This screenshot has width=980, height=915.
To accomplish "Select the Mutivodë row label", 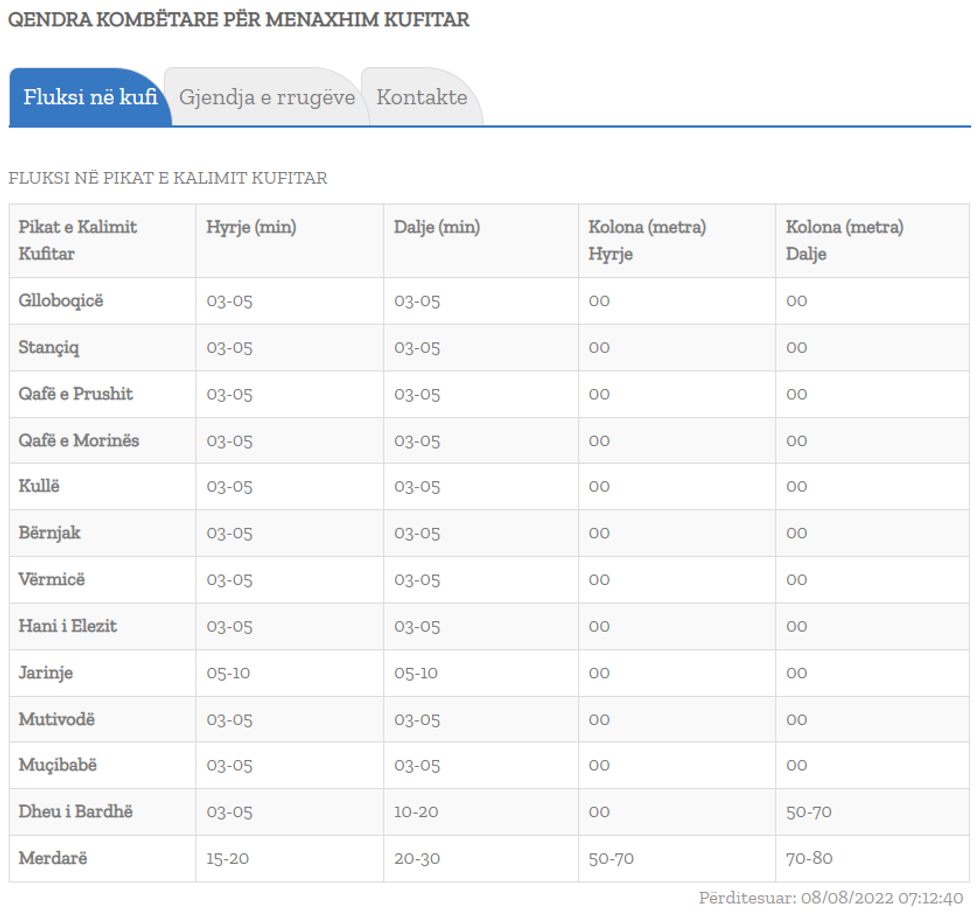I will click(57, 719).
